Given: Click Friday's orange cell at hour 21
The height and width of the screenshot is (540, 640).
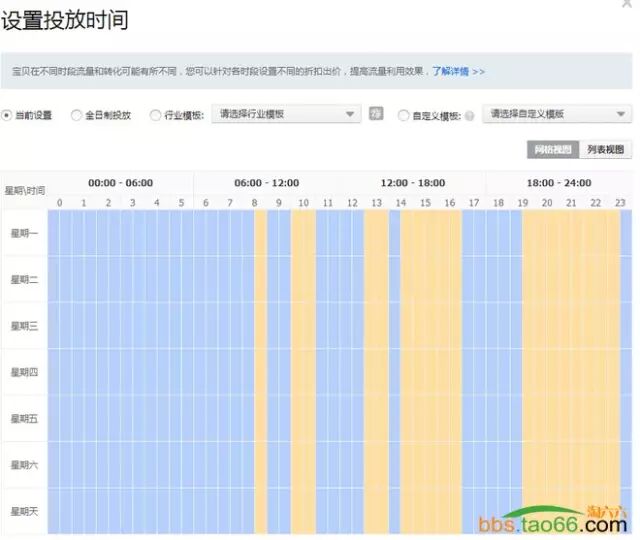Looking at the screenshot, I should pyautogui.click(x=571, y=418).
